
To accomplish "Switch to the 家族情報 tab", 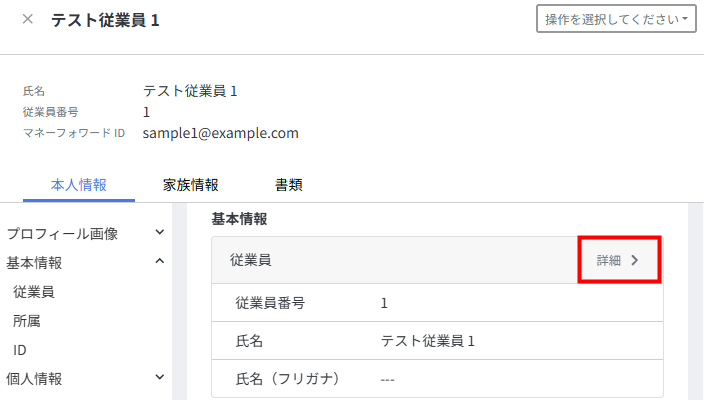I will coord(191,184).
